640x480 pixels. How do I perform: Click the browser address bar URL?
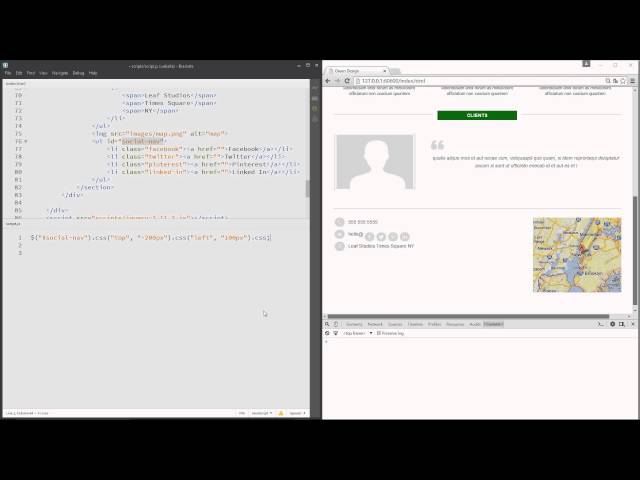point(393,81)
